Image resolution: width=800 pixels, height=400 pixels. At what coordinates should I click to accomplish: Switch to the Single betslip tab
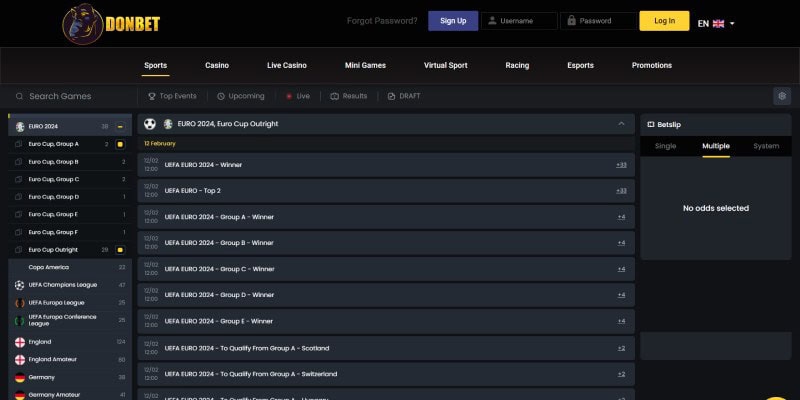(665, 146)
